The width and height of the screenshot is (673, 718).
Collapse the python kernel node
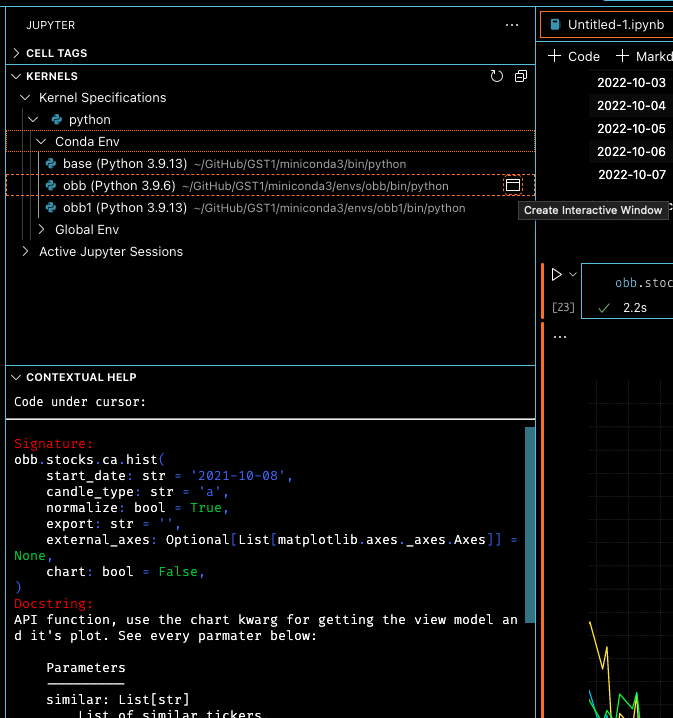[33, 120]
